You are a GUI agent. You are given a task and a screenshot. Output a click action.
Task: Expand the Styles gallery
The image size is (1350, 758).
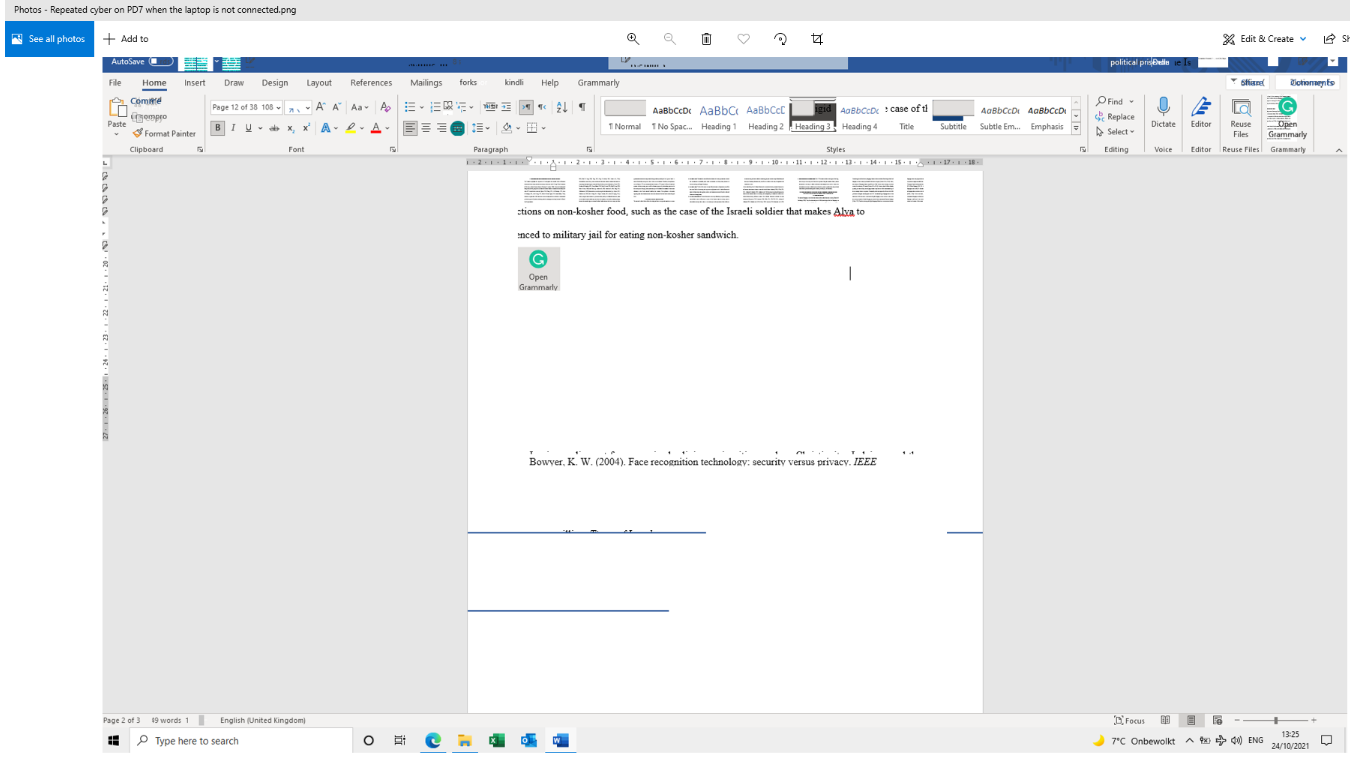coord(1076,129)
